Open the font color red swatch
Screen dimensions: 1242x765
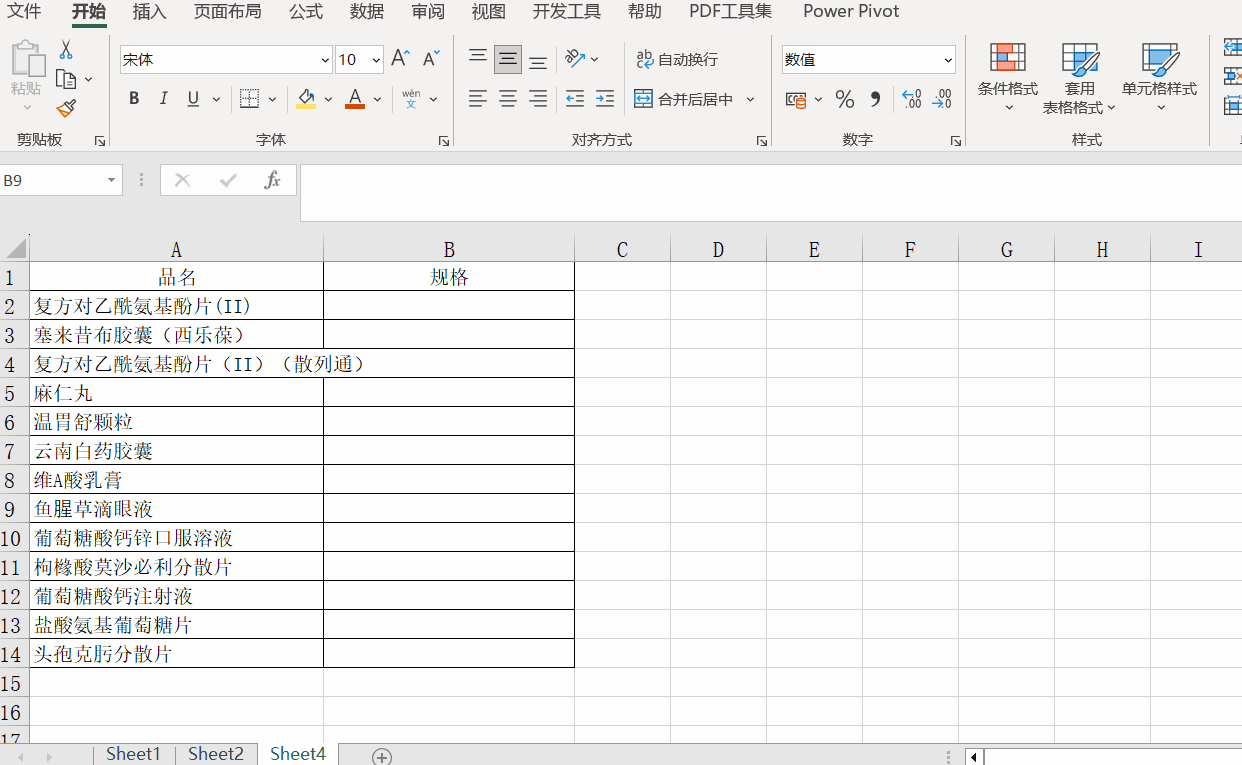354,99
